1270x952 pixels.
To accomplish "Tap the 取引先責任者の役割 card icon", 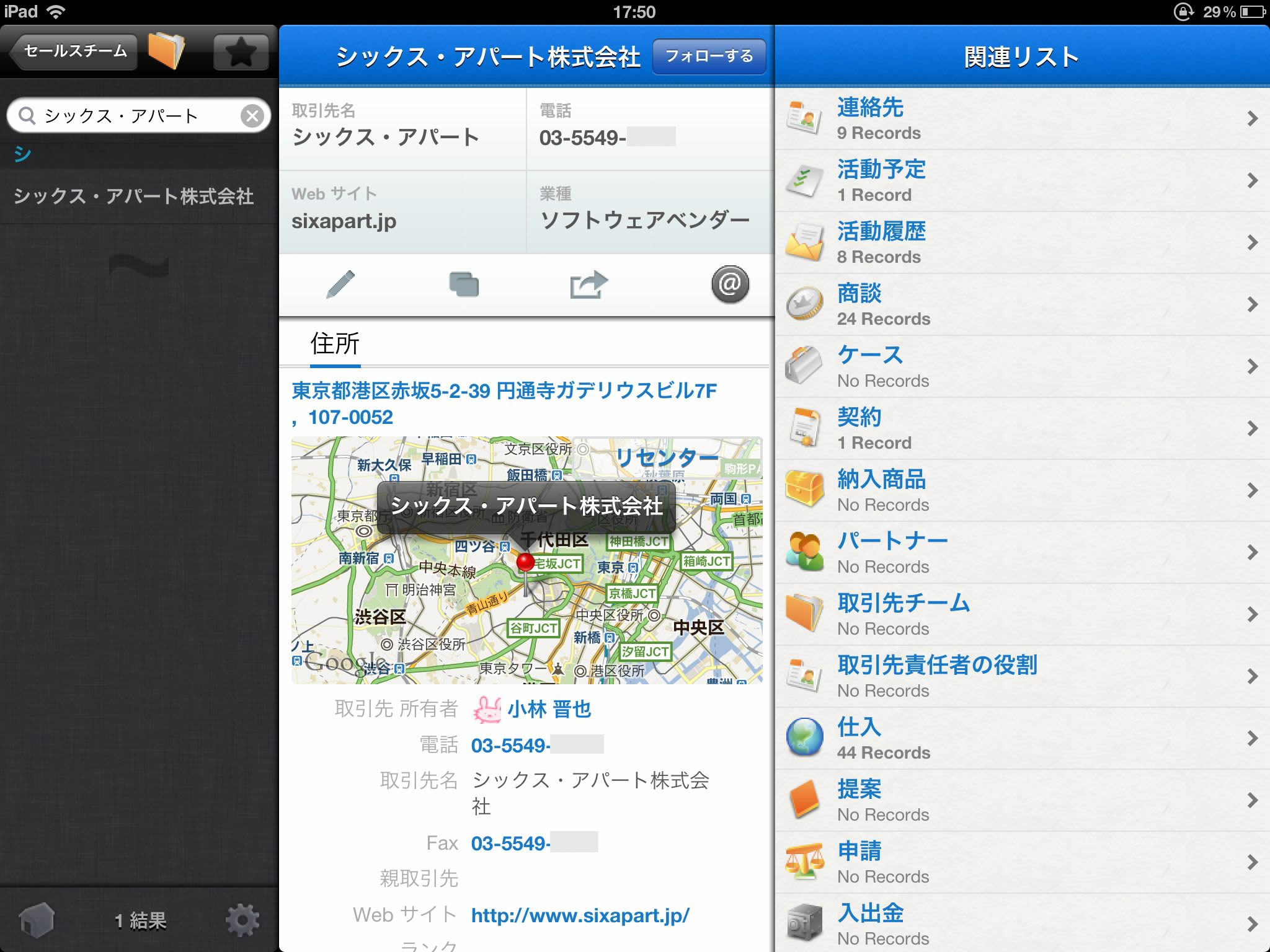I will pyautogui.click(x=804, y=676).
